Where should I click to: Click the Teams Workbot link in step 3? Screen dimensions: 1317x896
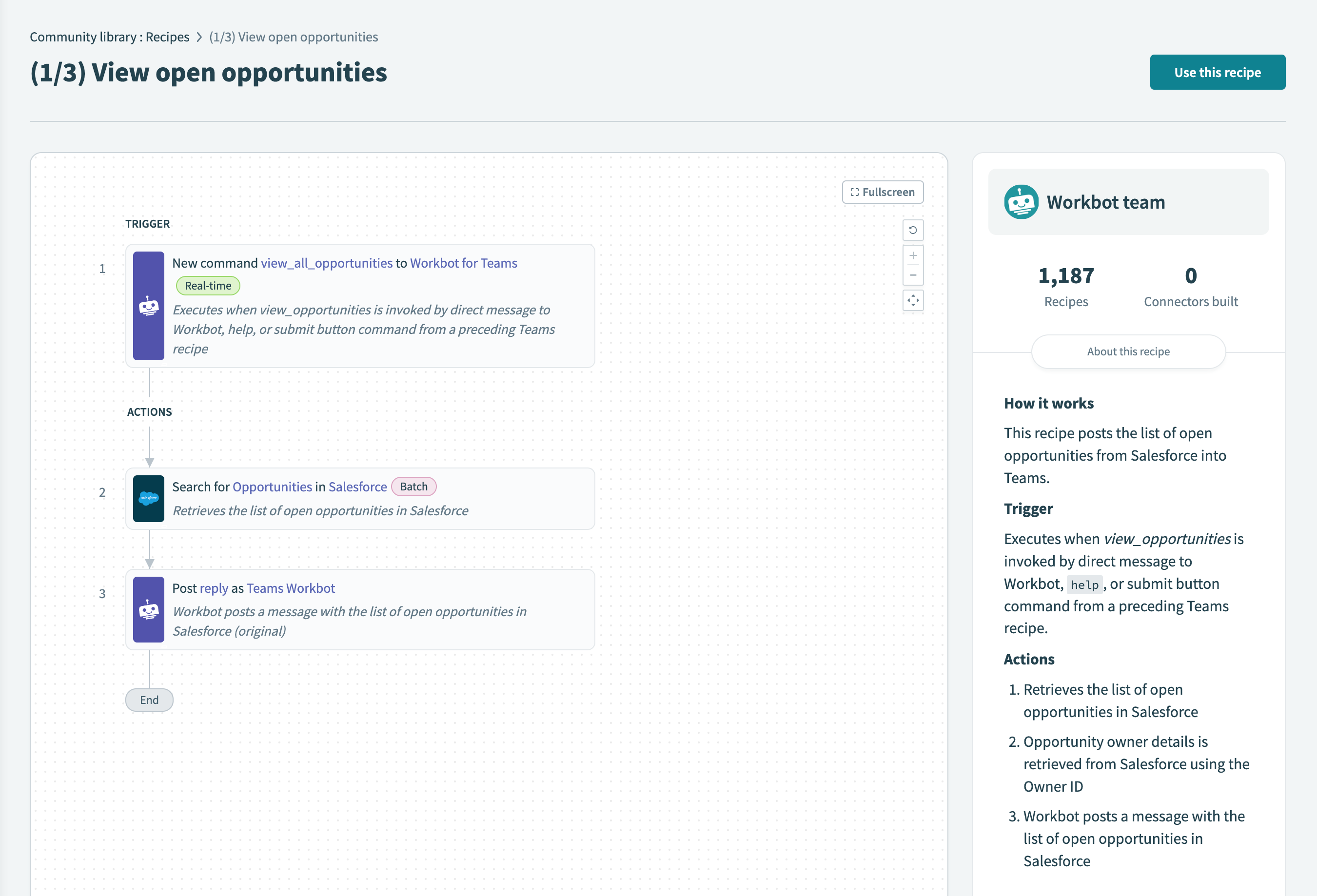point(290,588)
